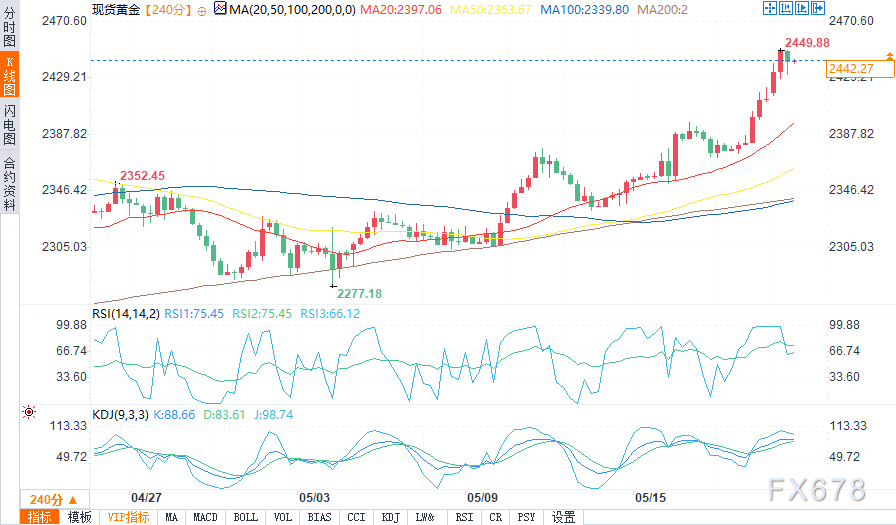Click the red sun icon beside the KDJ panel
896x525 pixels.
29,411
